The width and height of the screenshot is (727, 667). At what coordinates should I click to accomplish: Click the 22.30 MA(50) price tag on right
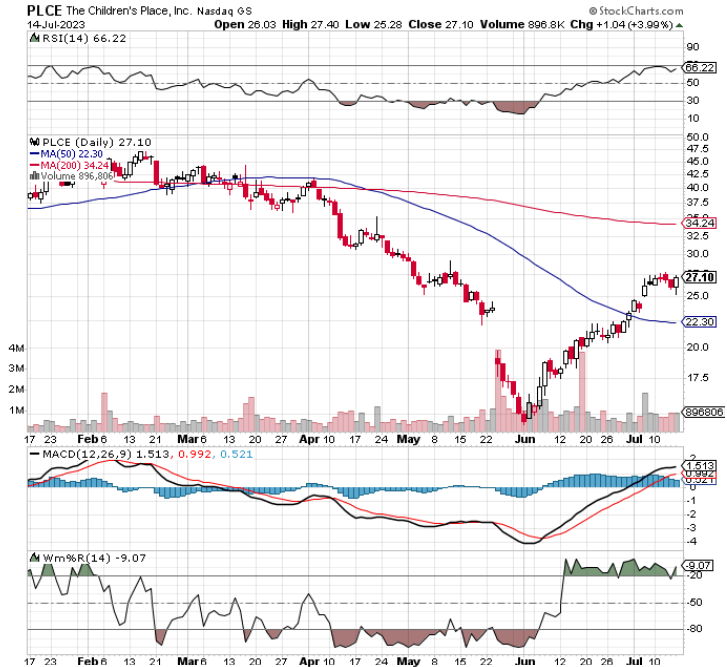coord(700,322)
